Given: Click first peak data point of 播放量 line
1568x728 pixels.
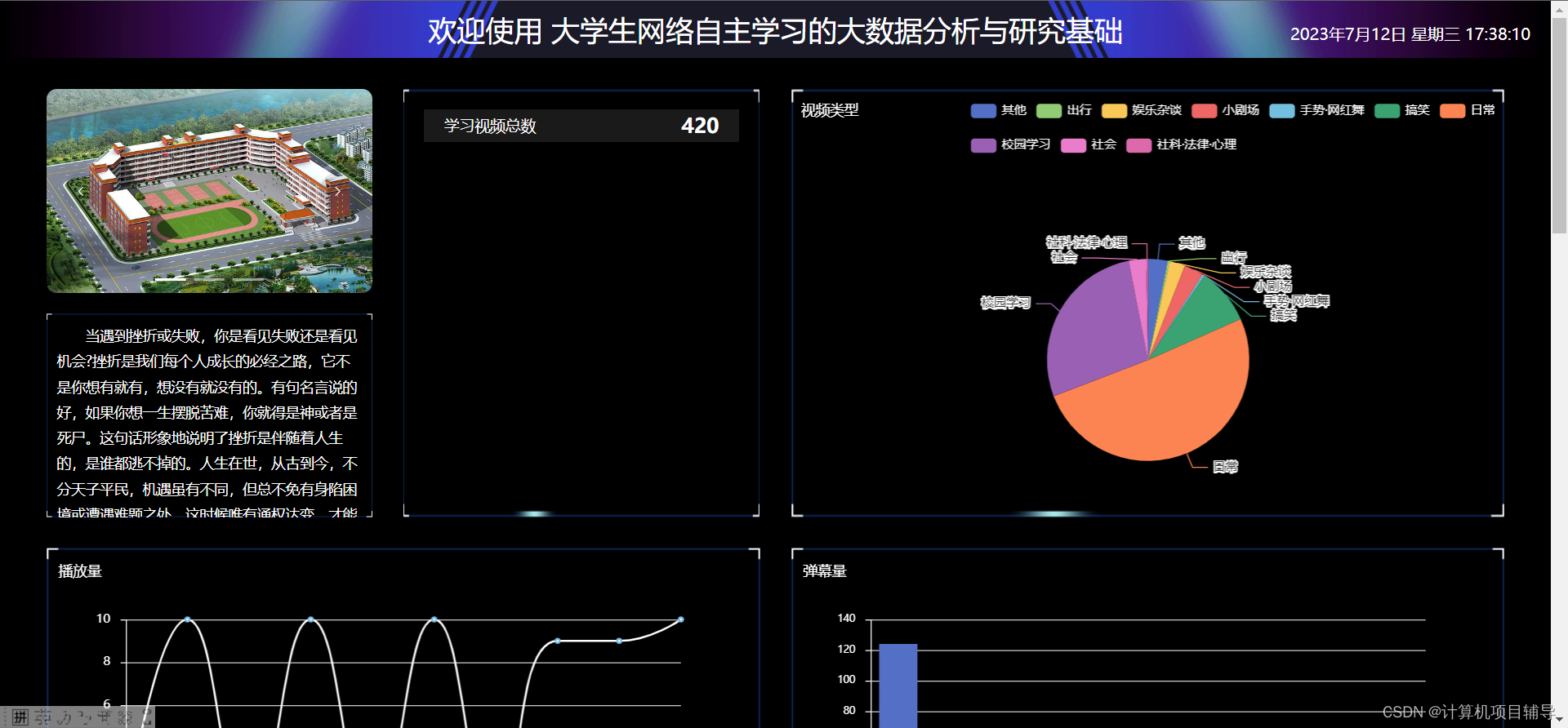Looking at the screenshot, I should pos(187,619).
